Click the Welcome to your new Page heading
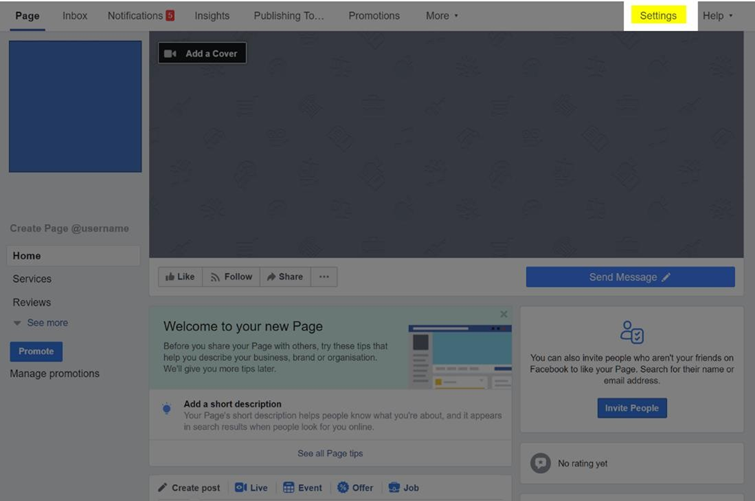Viewport: 755px width, 501px height. point(243,326)
